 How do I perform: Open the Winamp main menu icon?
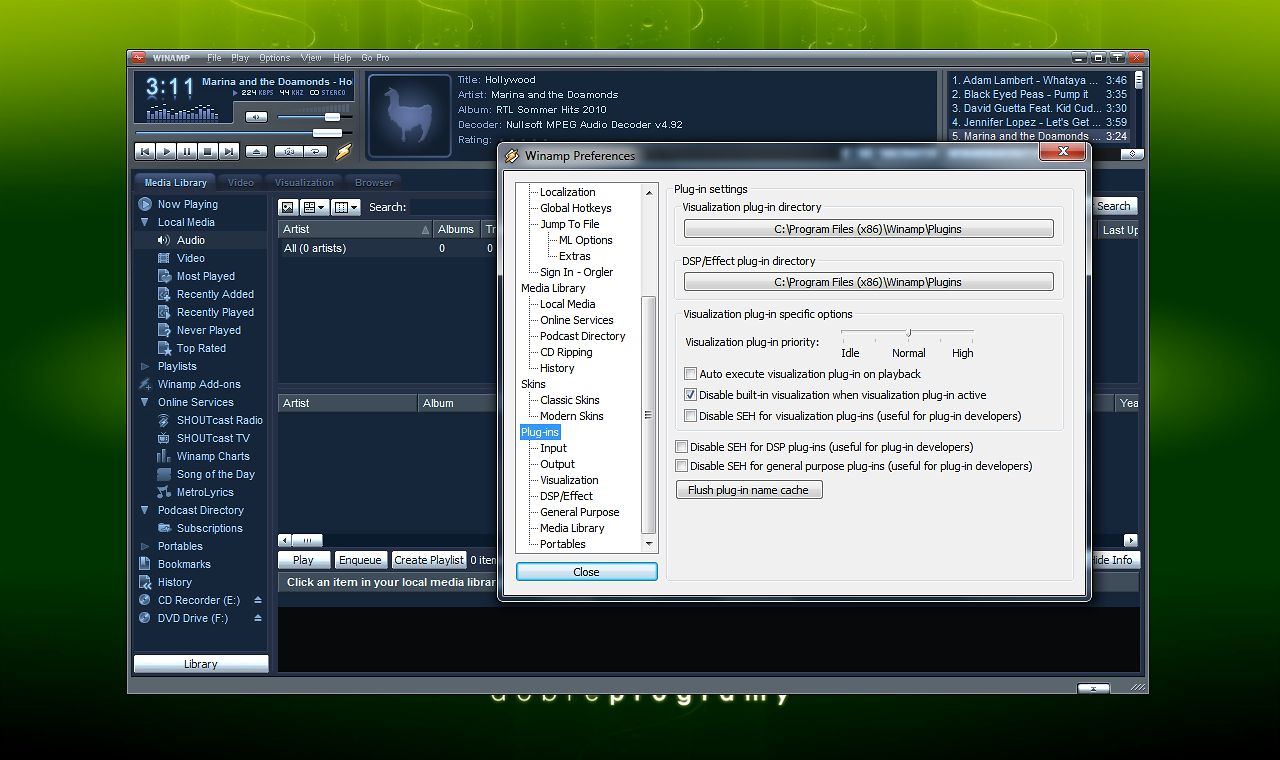click(139, 58)
